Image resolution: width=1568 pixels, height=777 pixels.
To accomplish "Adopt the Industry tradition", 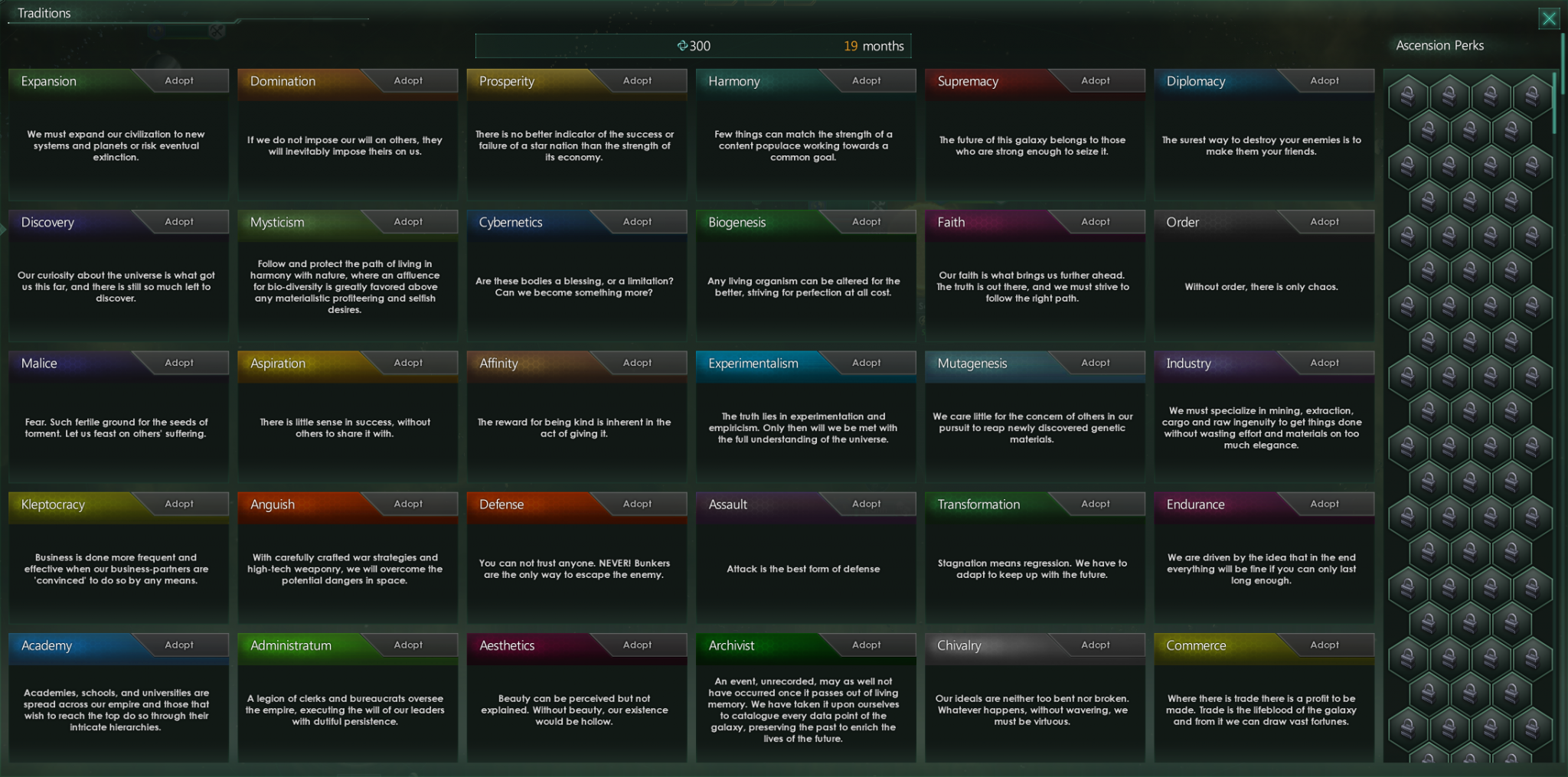I will pyautogui.click(x=1325, y=362).
